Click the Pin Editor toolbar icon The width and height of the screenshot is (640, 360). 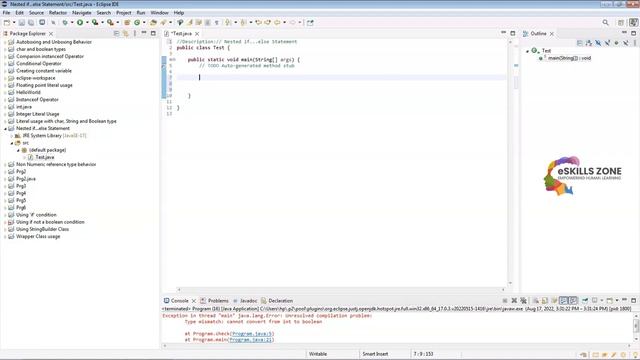310,22
